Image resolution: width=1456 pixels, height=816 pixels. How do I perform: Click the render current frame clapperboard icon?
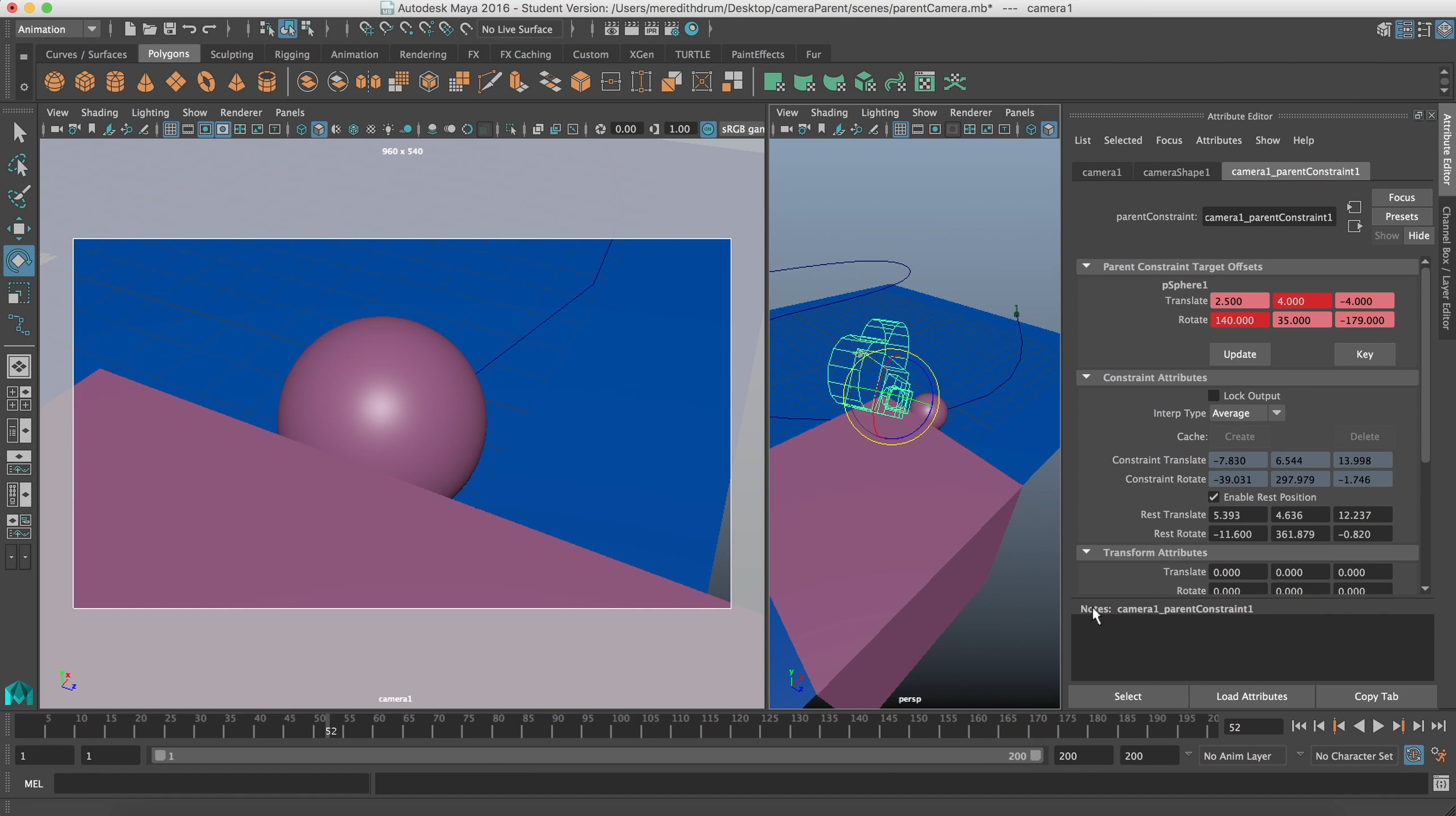pyautogui.click(x=632, y=29)
